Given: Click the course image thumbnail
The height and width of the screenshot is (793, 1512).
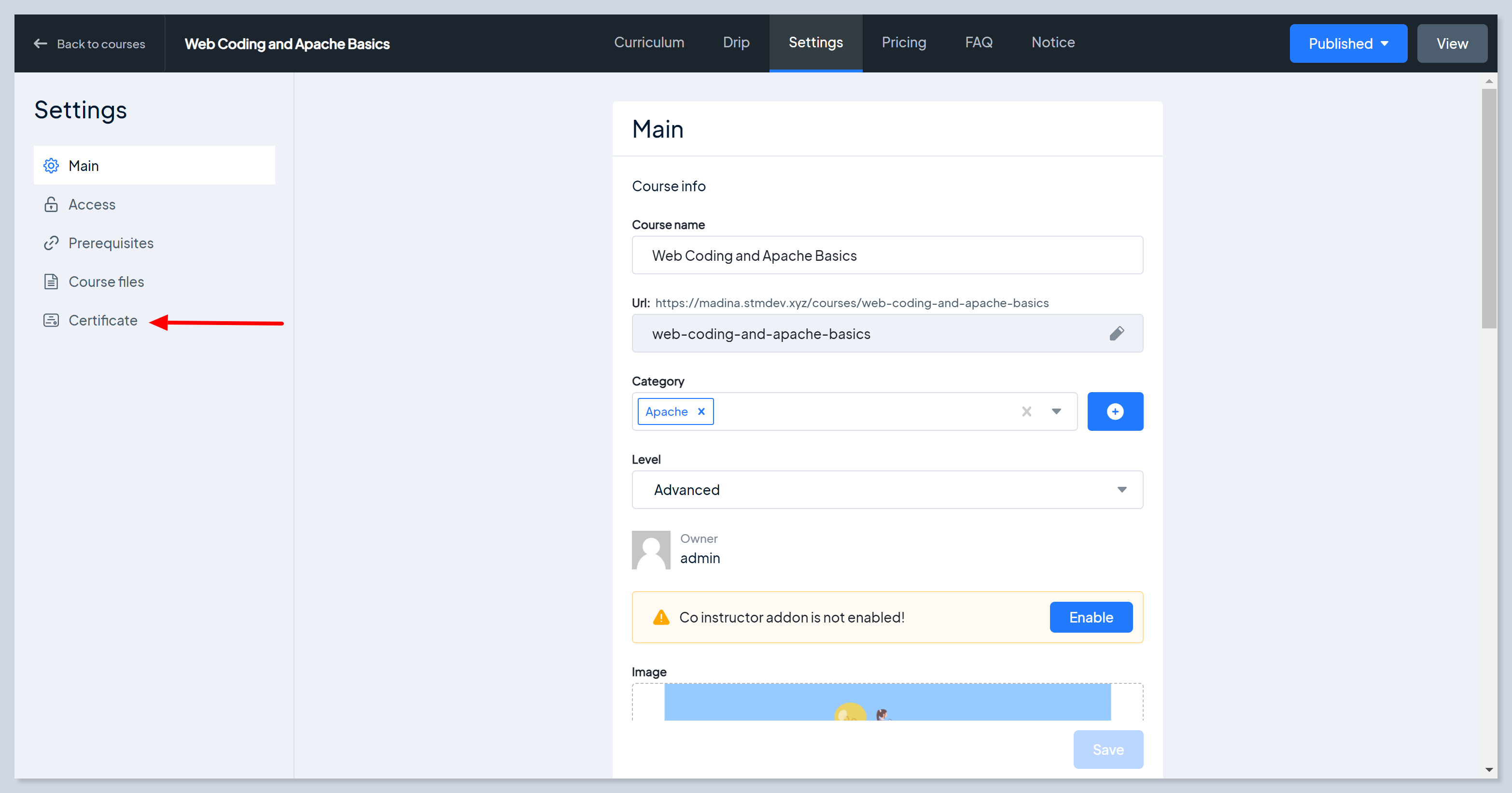Looking at the screenshot, I should pos(887,702).
